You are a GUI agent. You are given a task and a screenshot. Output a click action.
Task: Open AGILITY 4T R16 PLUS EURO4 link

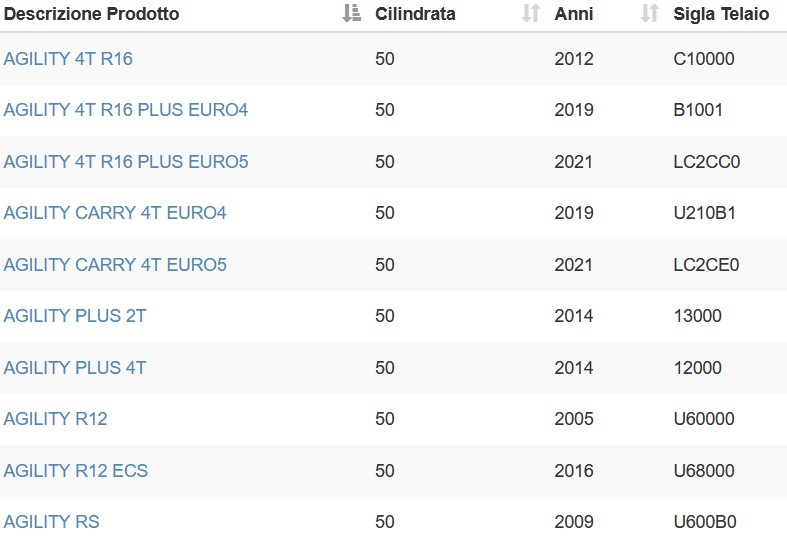pyautogui.click(x=126, y=110)
